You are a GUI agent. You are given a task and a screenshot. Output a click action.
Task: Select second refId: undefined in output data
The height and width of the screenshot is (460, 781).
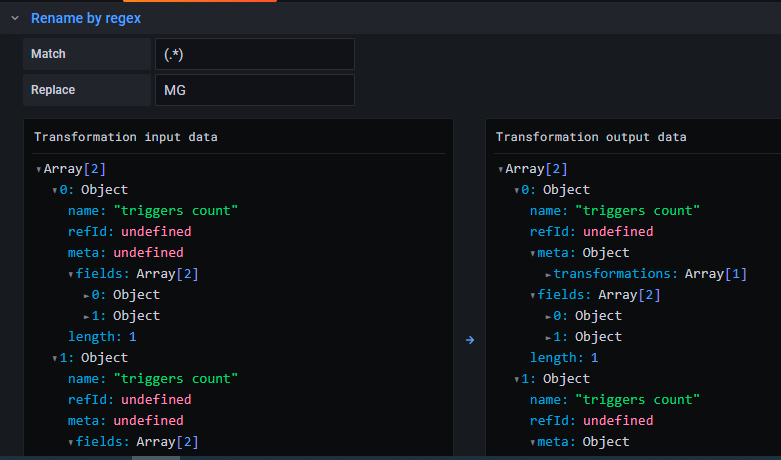591,420
